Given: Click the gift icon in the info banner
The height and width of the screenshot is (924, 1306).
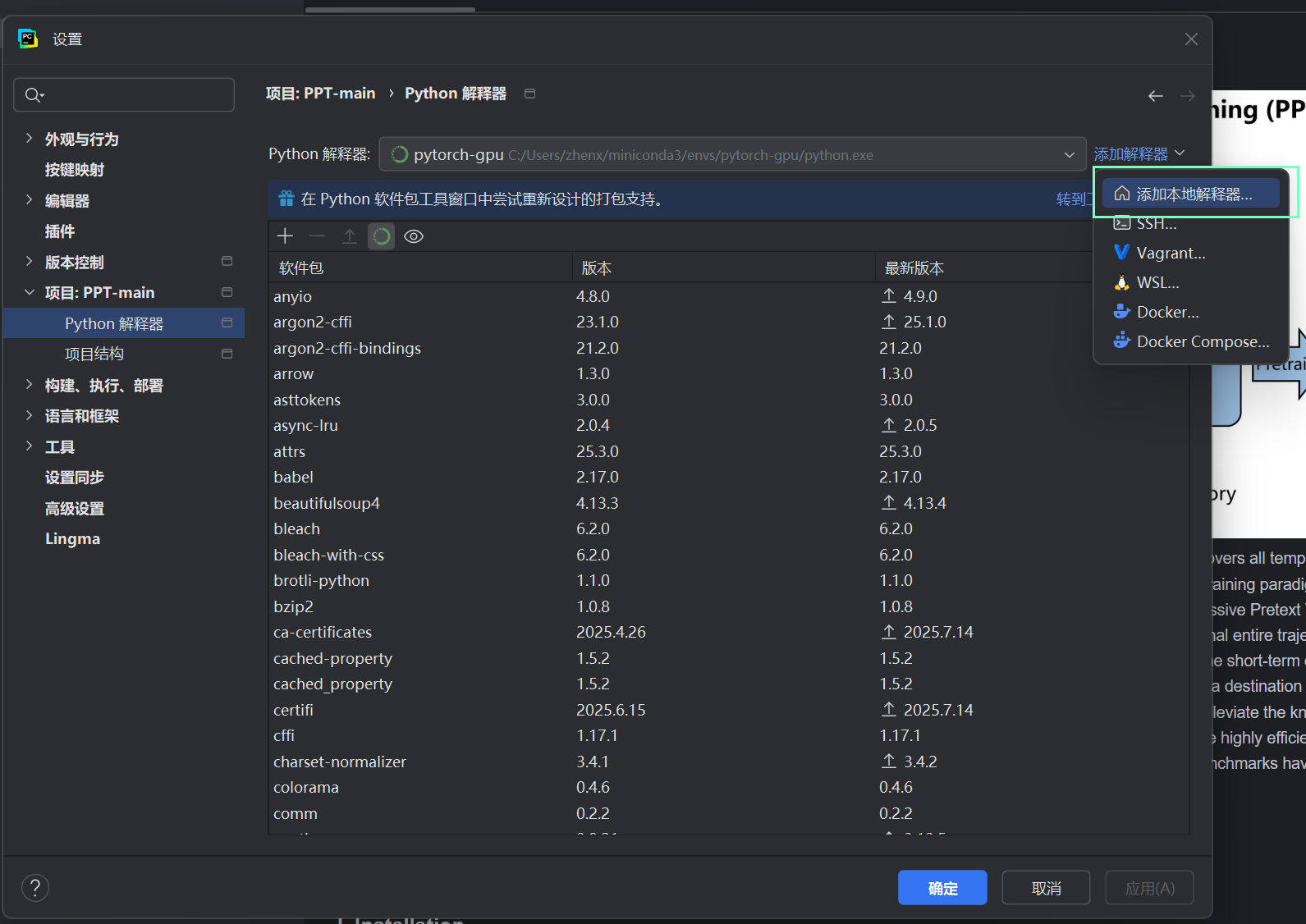Looking at the screenshot, I should [286, 199].
